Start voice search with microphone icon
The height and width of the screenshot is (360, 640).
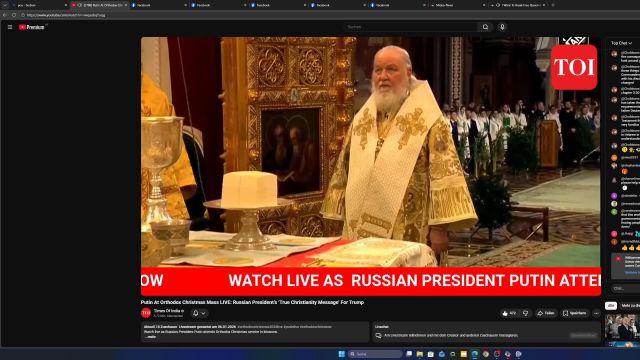[502, 27]
